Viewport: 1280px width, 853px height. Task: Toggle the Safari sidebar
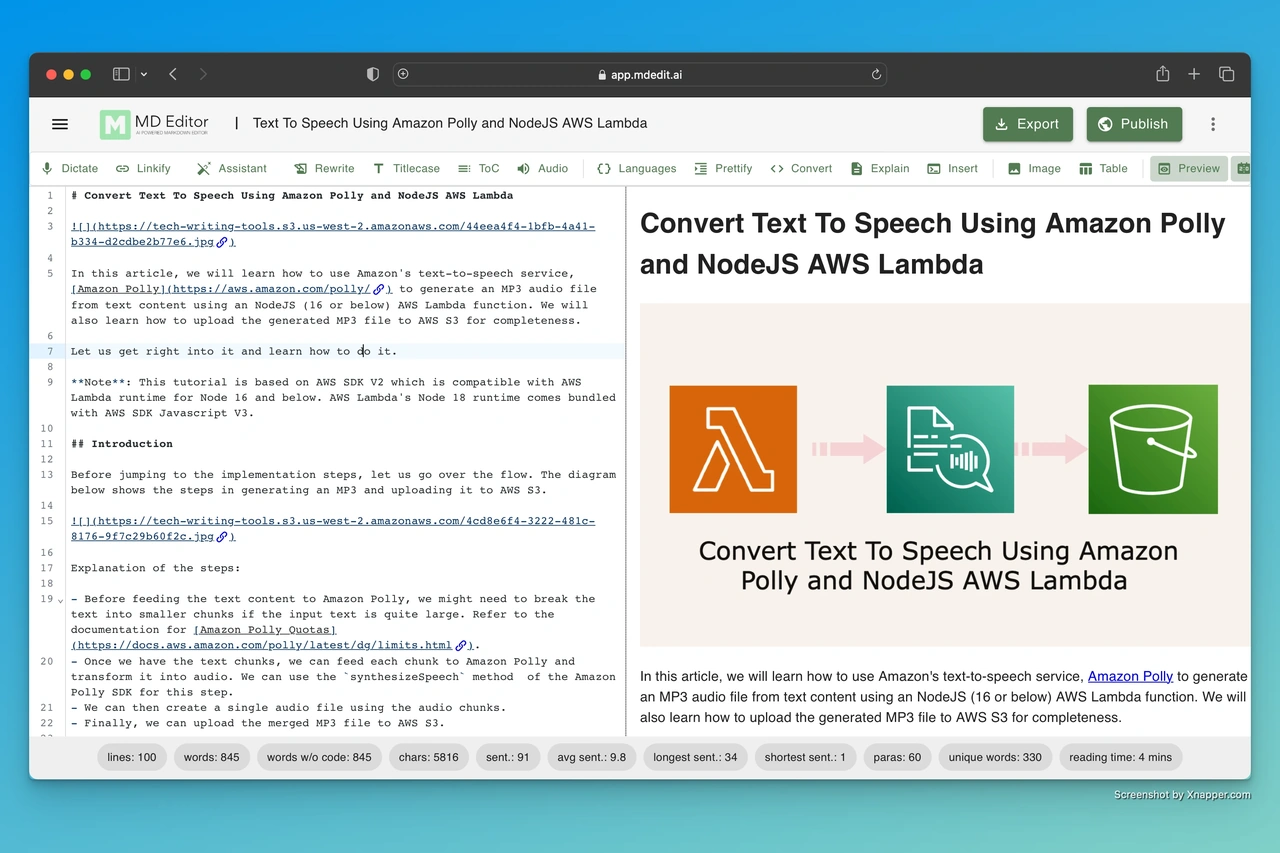(121, 74)
